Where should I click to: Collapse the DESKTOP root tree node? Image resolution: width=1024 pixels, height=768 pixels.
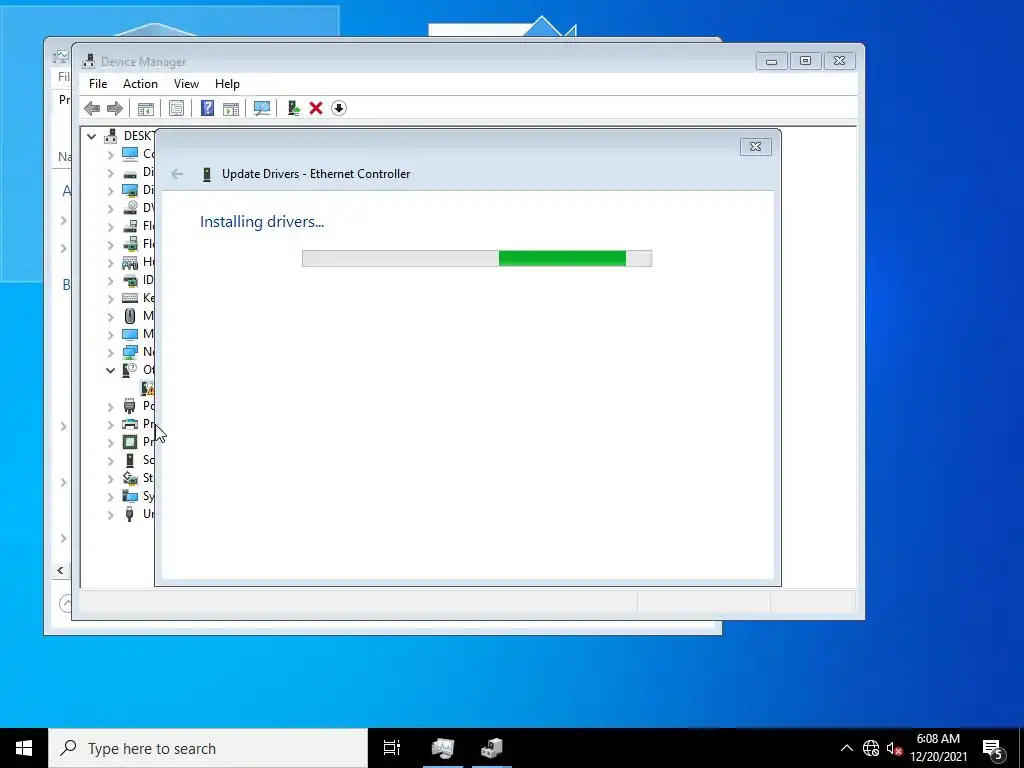pos(91,136)
